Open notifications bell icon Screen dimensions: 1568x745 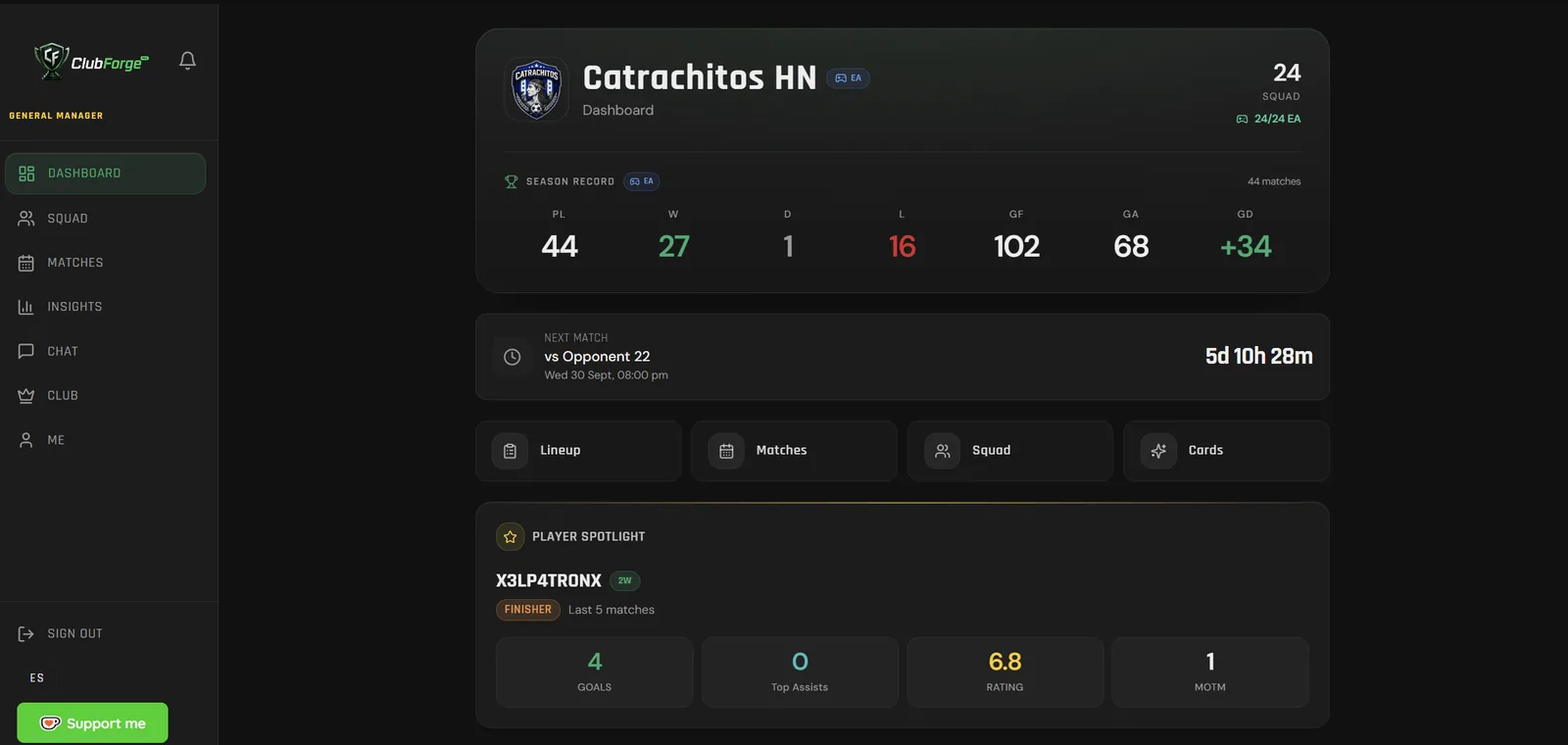(x=187, y=61)
